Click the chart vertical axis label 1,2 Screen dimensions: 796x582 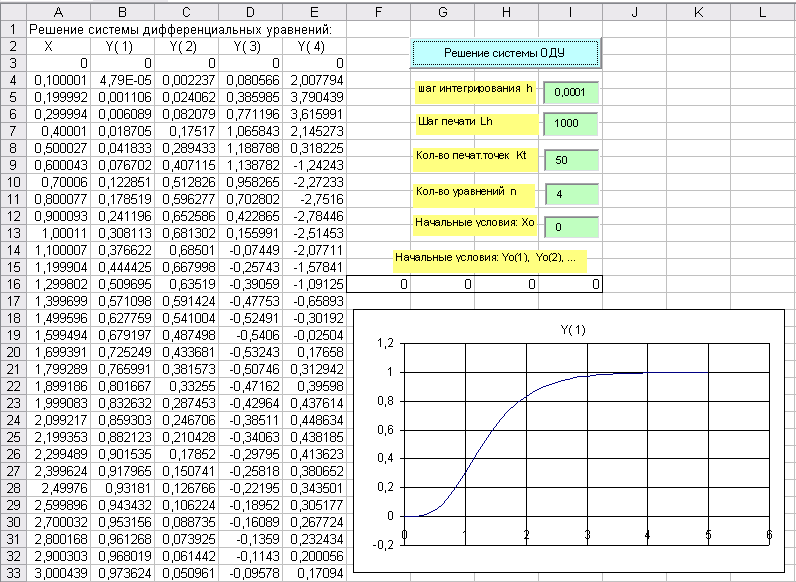[385, 343]
